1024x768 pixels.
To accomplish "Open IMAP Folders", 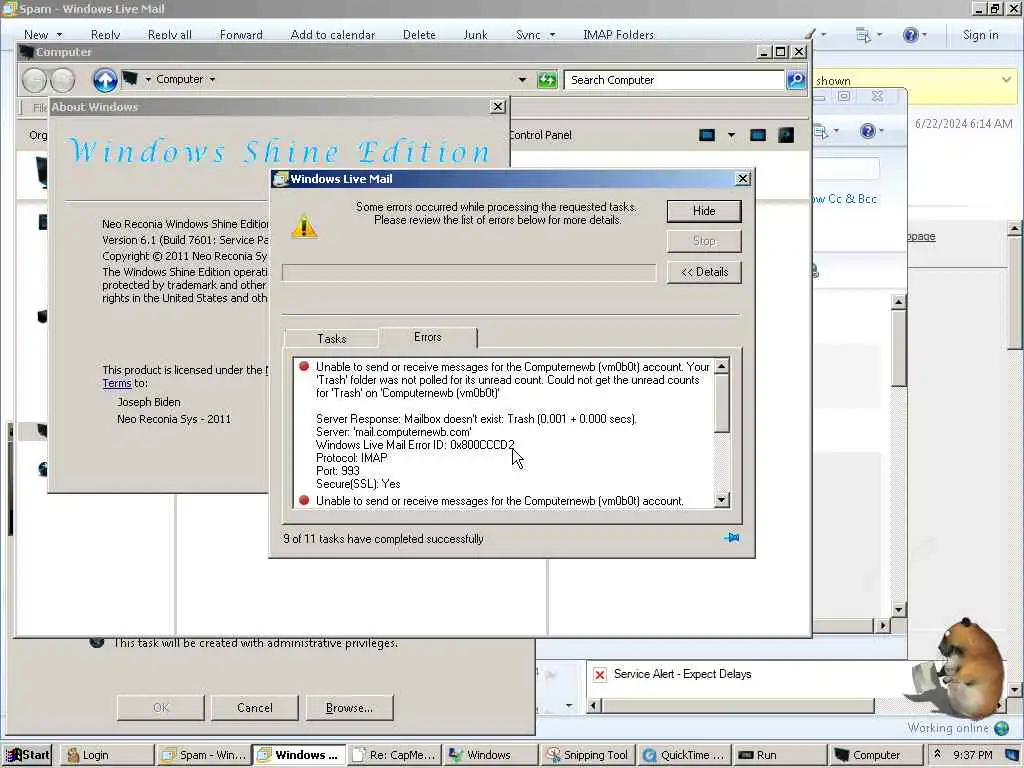I will [618, 35].
